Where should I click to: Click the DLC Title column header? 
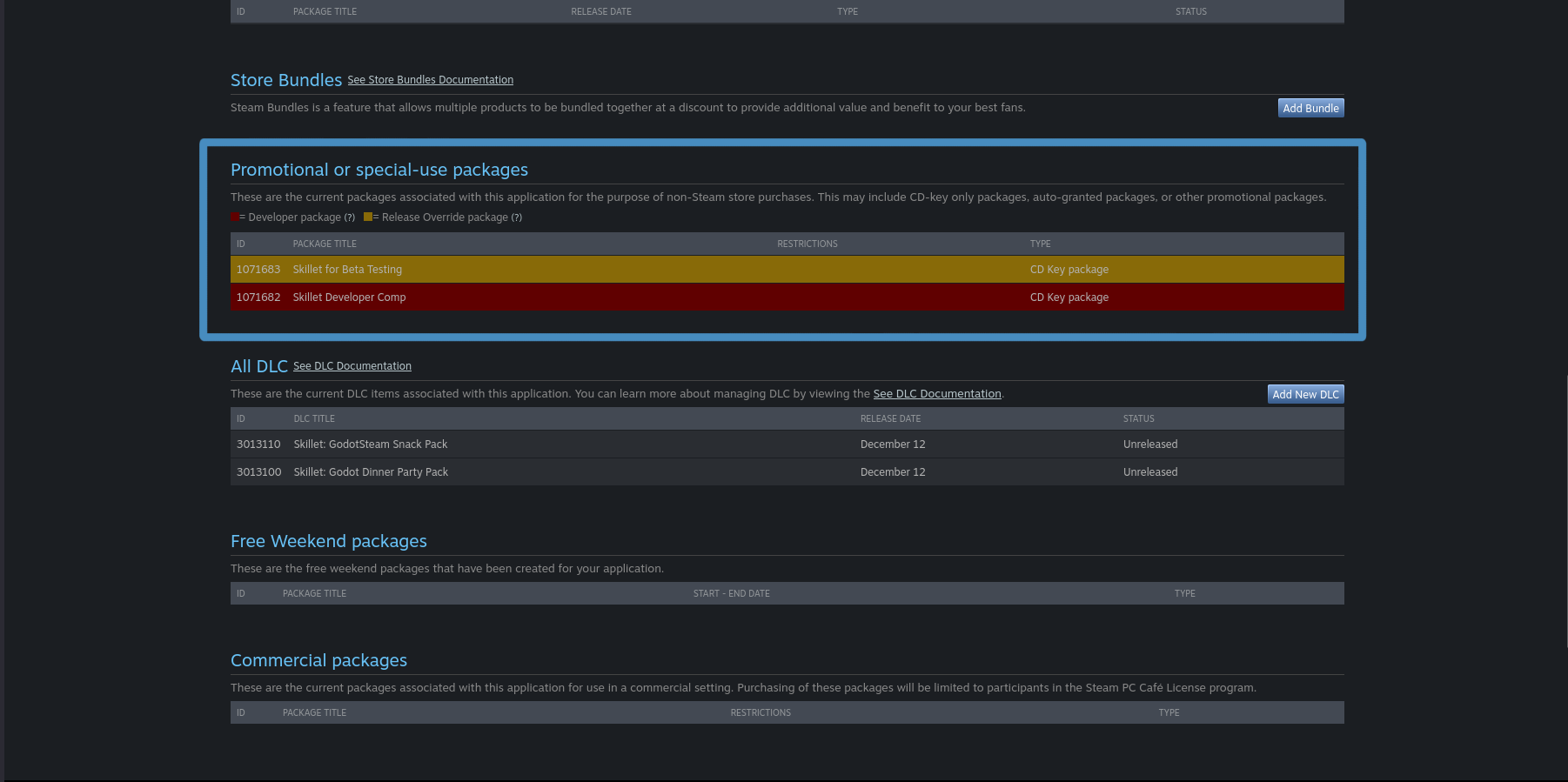[x=314, y=419]
